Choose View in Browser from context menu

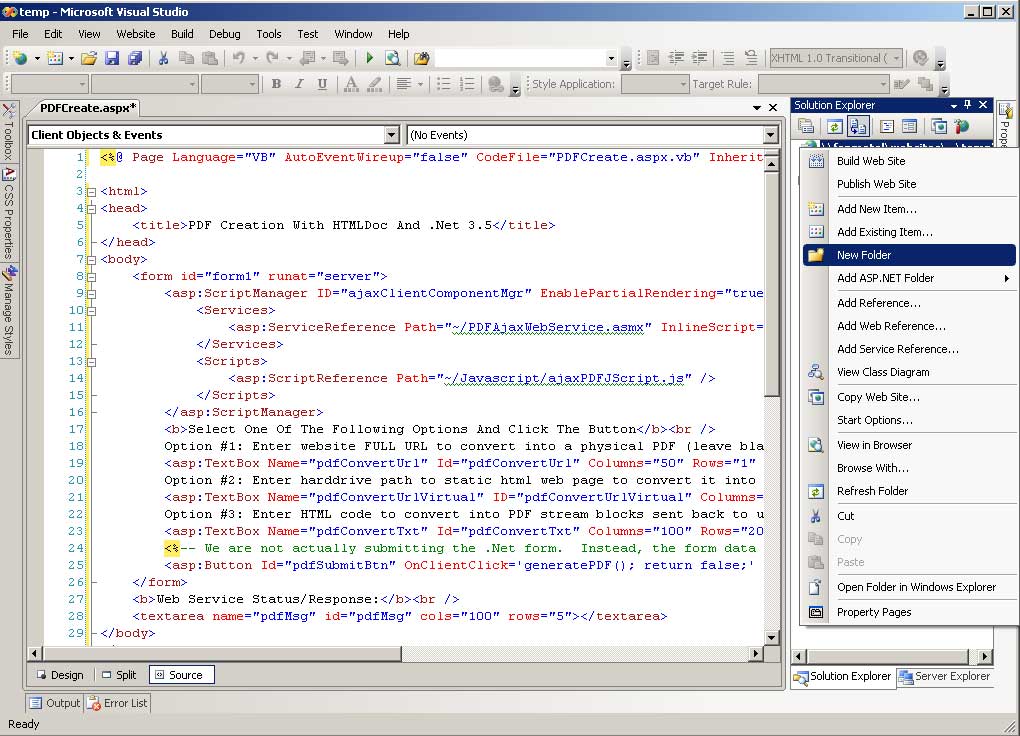(909, 445)
